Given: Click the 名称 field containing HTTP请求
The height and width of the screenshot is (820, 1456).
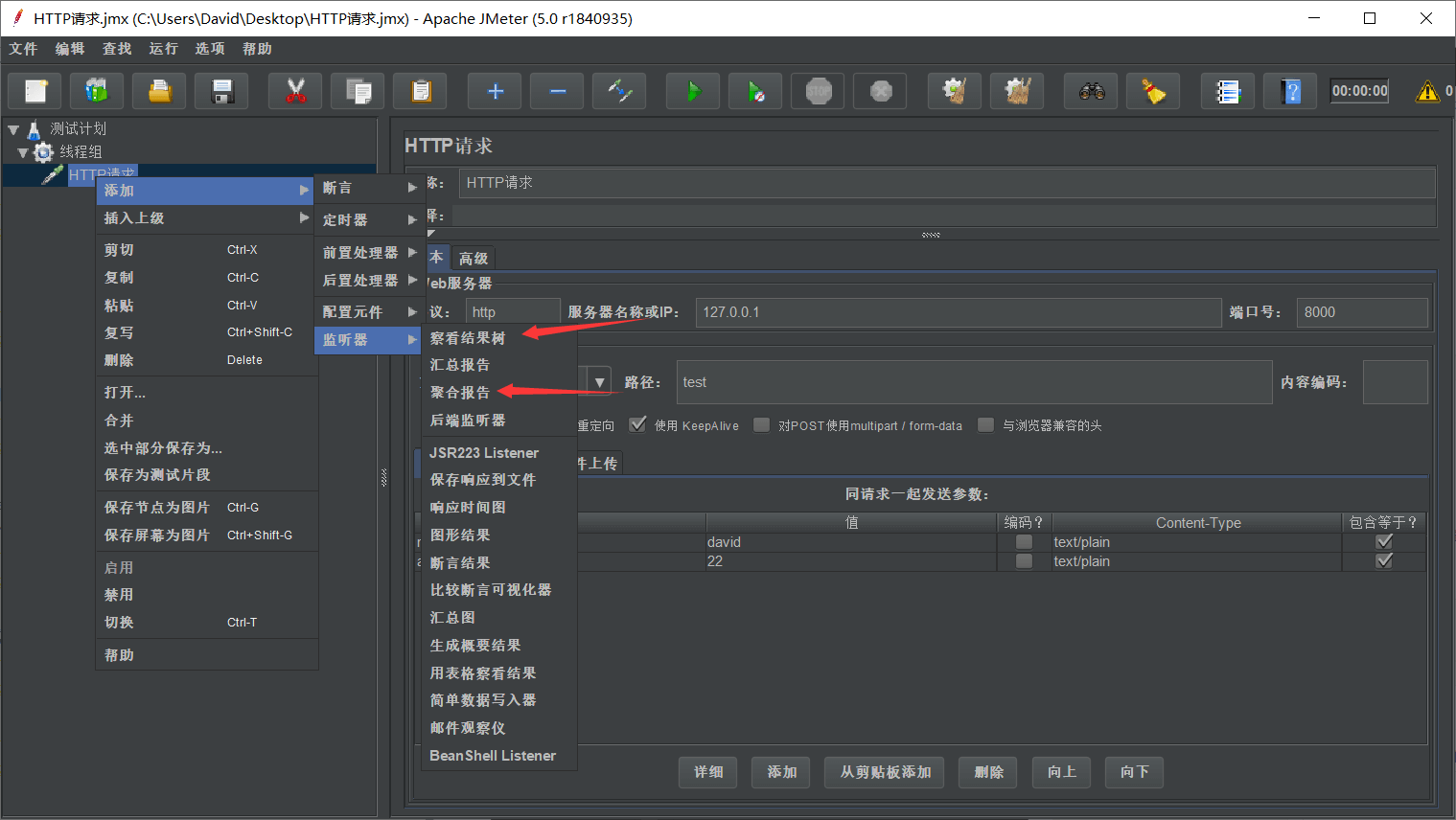Looking at the screenshot, I should [x=947, y=182].
